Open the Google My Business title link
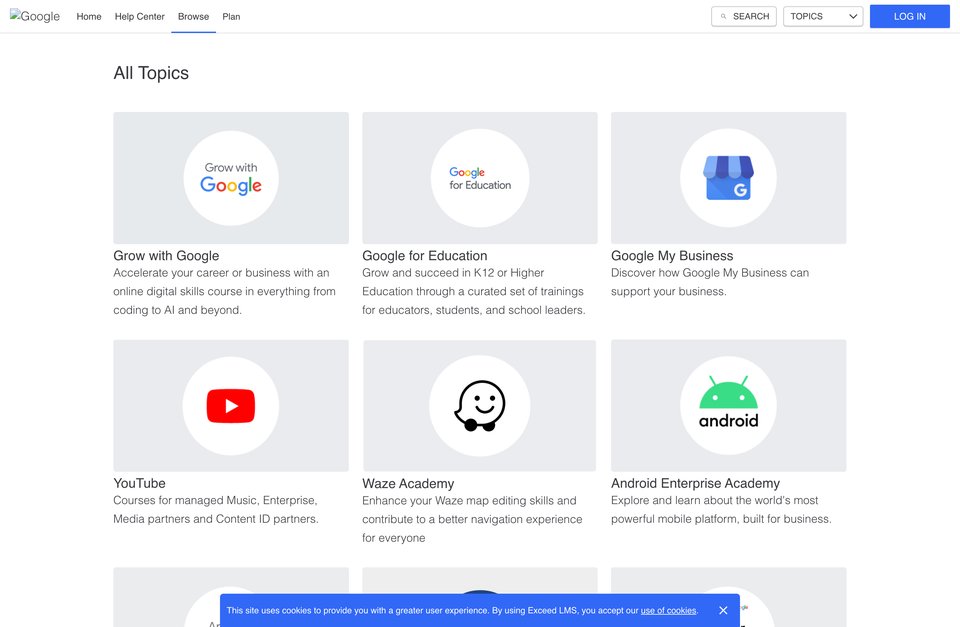Viewport: 960px width, 627px height. 672,256
